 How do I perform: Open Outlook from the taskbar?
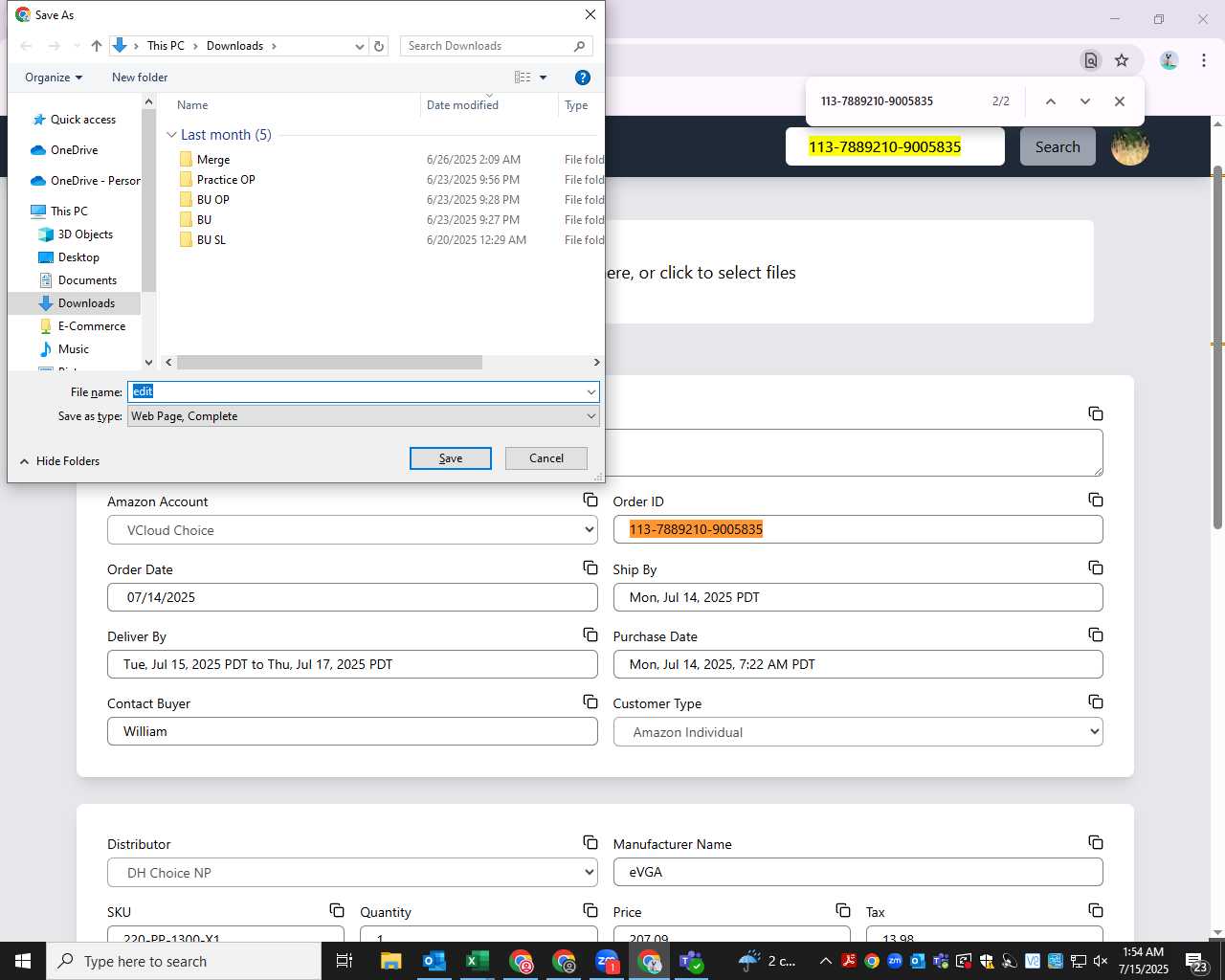tap(434, 961)
